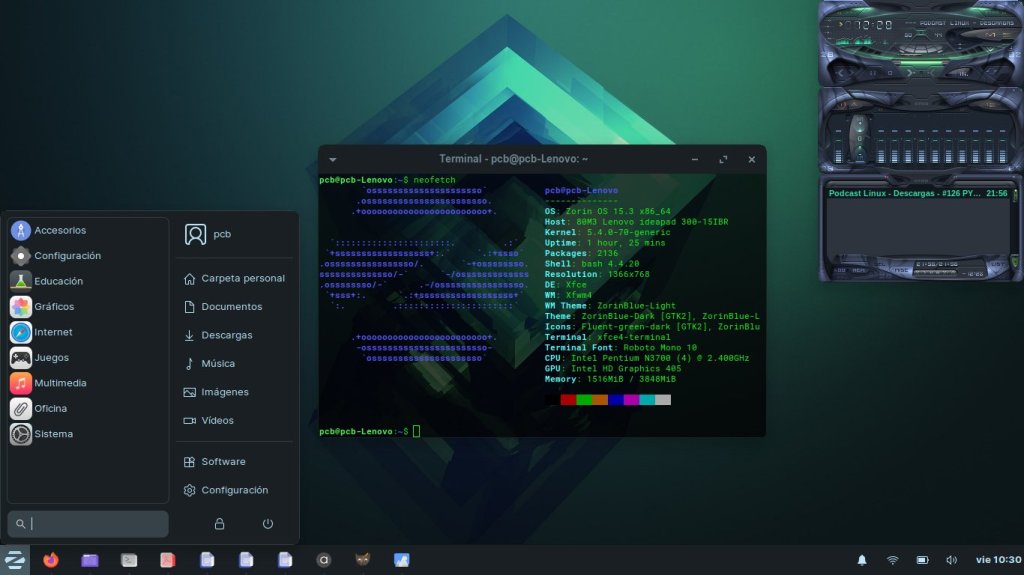
Task: Open Software from the start menu
Action: click(223, 462)
